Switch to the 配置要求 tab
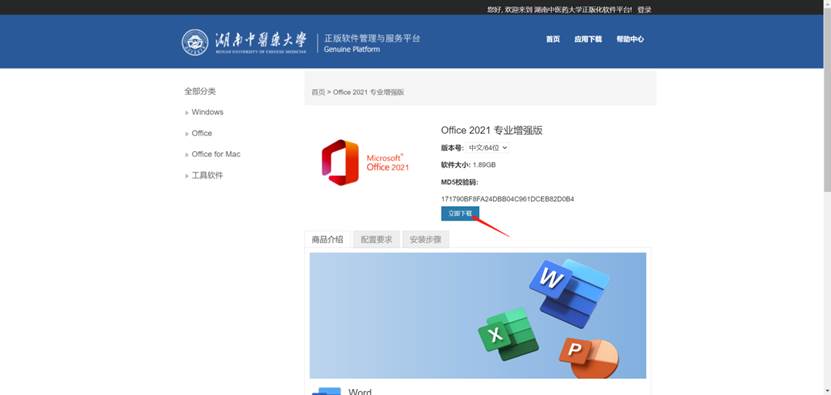This screenshot has width=831, height=395. [x=376, y=240]
